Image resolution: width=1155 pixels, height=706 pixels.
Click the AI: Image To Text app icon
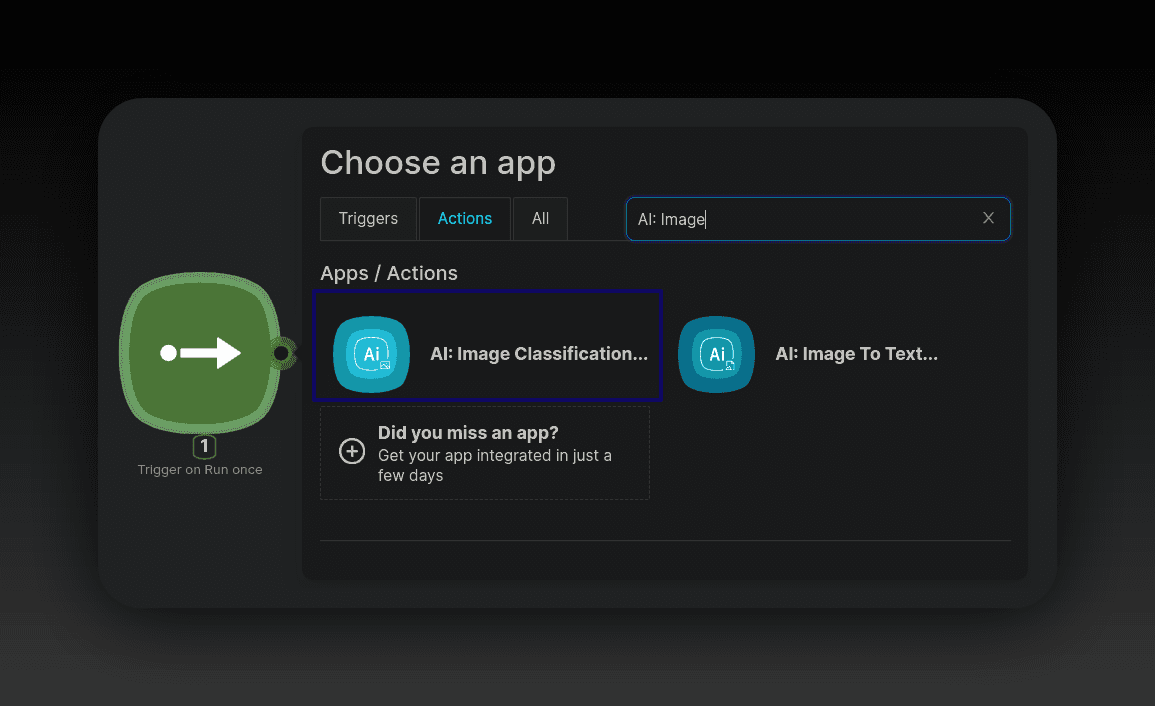[x=716, y=354]
